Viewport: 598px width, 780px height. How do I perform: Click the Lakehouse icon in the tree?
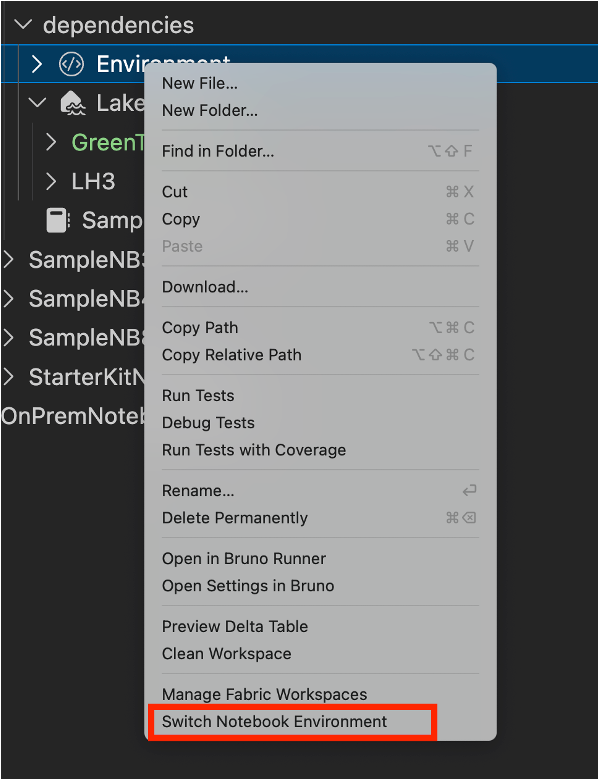[73, 103]
